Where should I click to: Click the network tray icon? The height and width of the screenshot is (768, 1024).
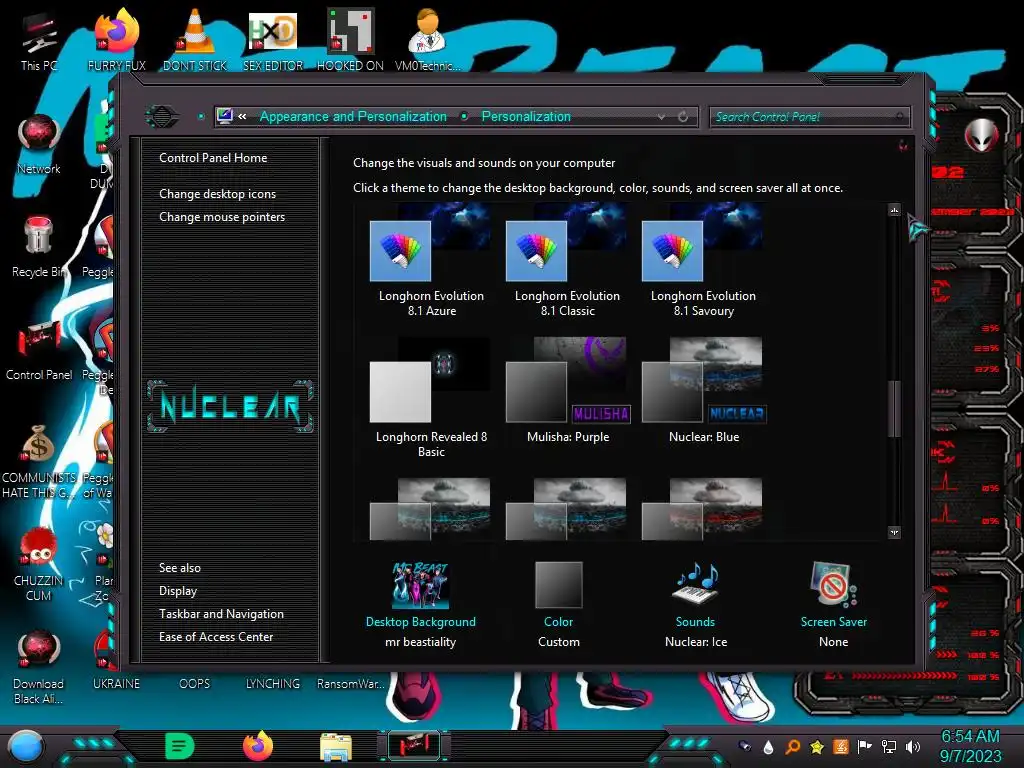click(x=889, y=746)
